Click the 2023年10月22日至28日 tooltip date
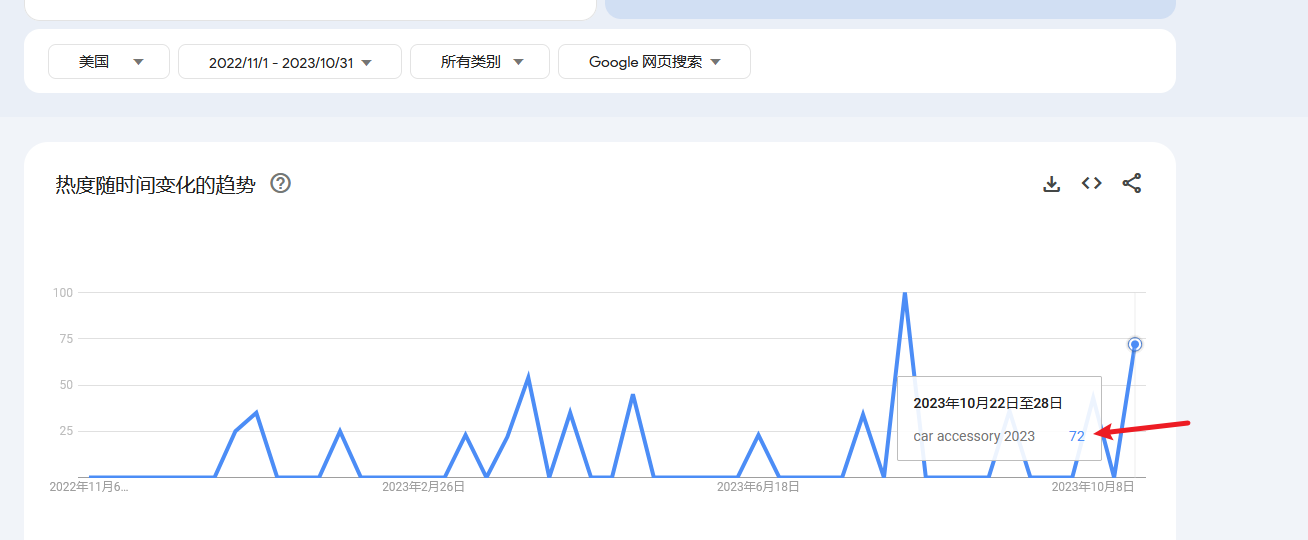 pos(988,403)
